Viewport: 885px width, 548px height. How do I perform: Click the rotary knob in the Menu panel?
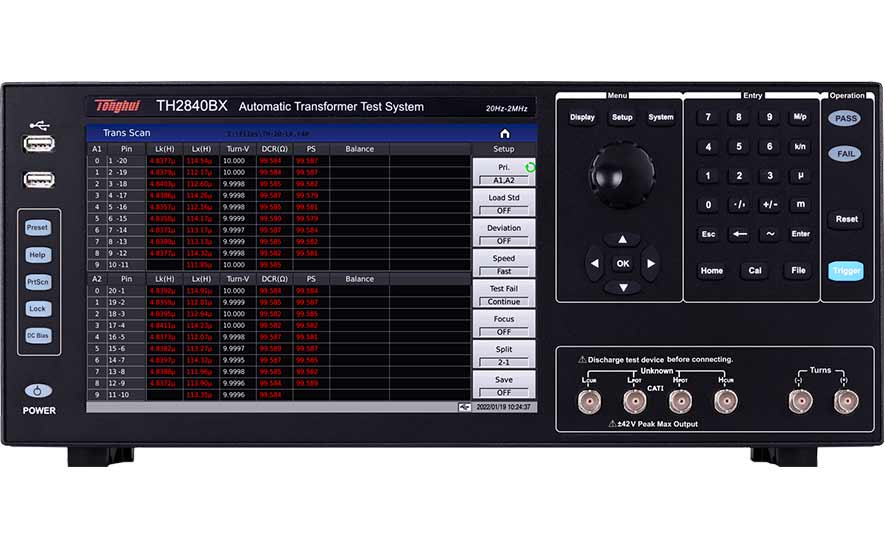[x=622, y=174]
